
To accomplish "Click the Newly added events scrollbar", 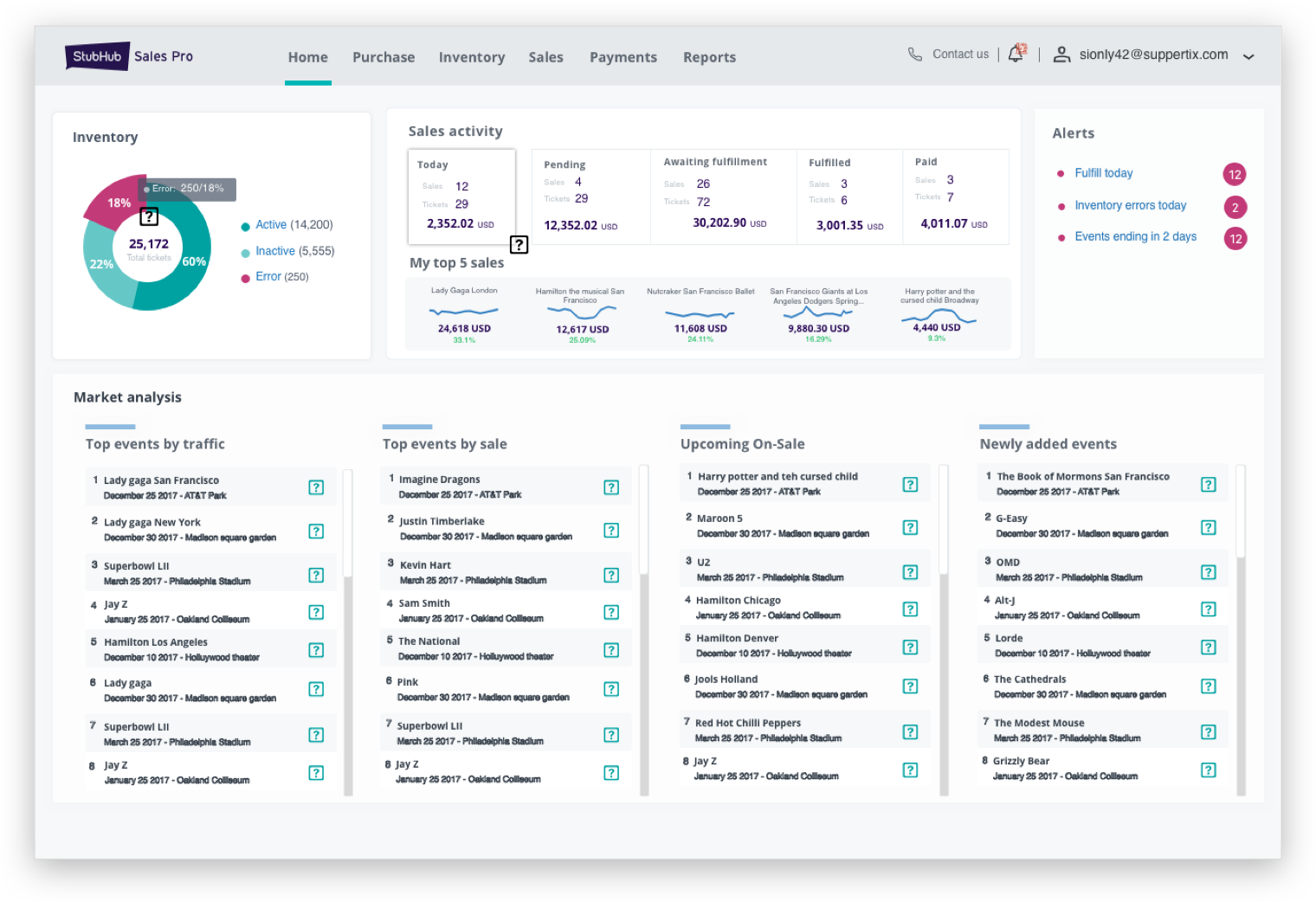I will (x=1241, y=630).
